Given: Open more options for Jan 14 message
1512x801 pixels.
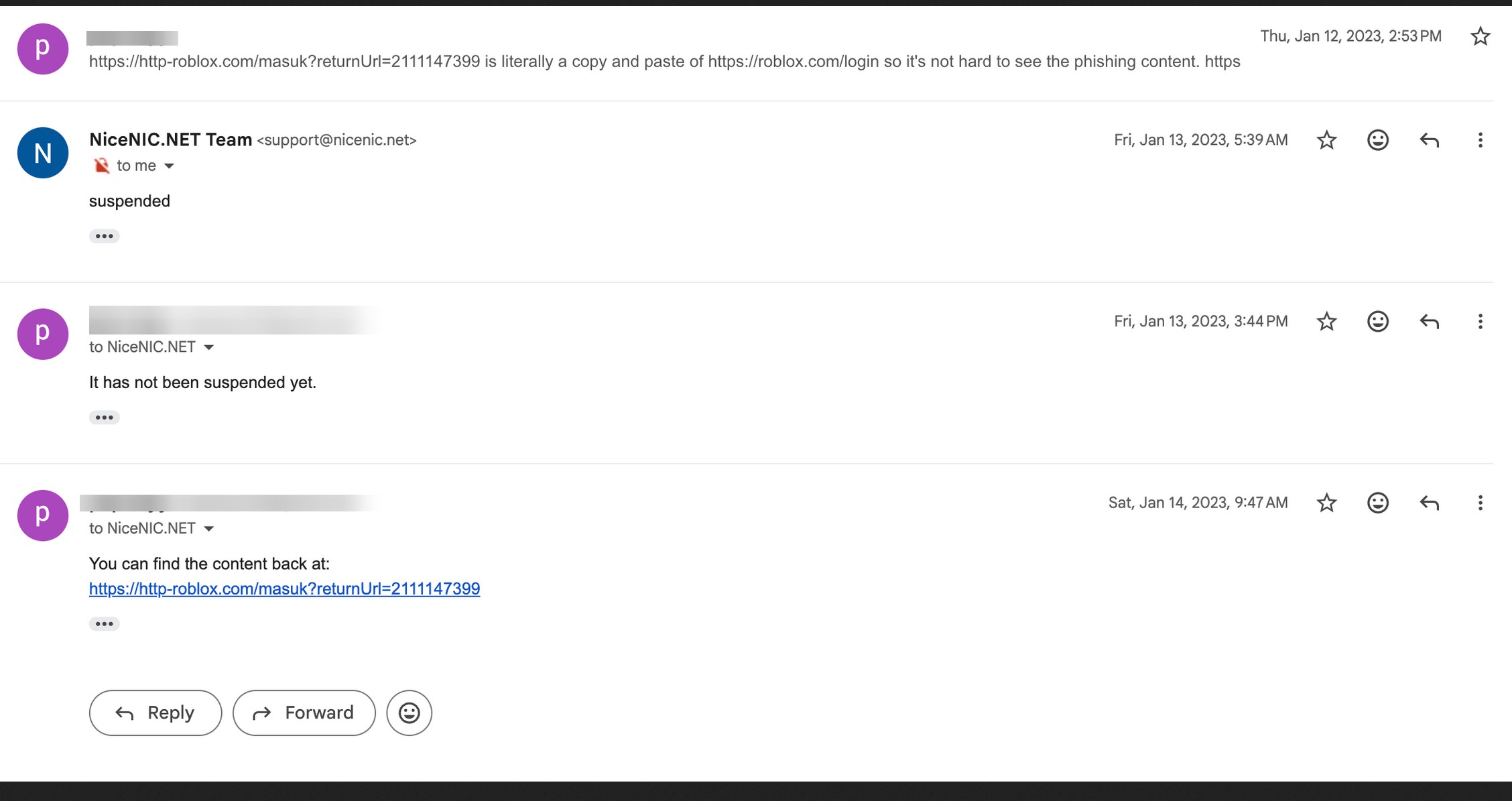Looking at the screenshot, I should coord(1480,503).
